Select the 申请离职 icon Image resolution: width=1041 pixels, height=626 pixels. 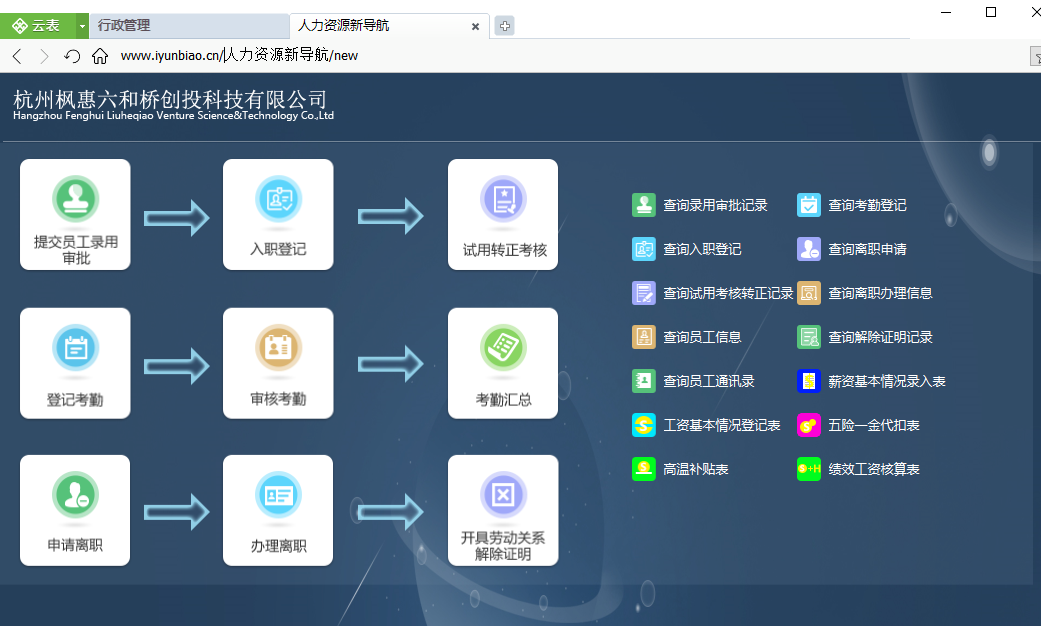(74, 497)
